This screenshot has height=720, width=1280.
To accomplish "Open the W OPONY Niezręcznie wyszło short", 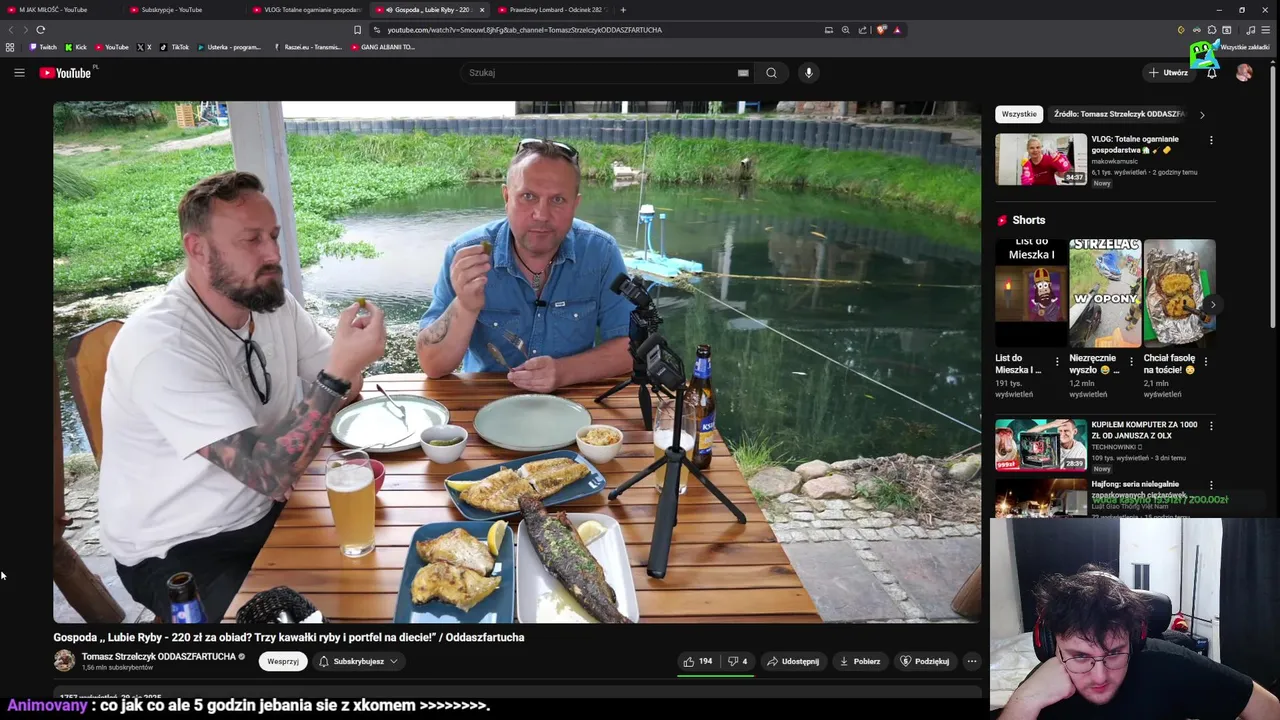I will 1105,293.
